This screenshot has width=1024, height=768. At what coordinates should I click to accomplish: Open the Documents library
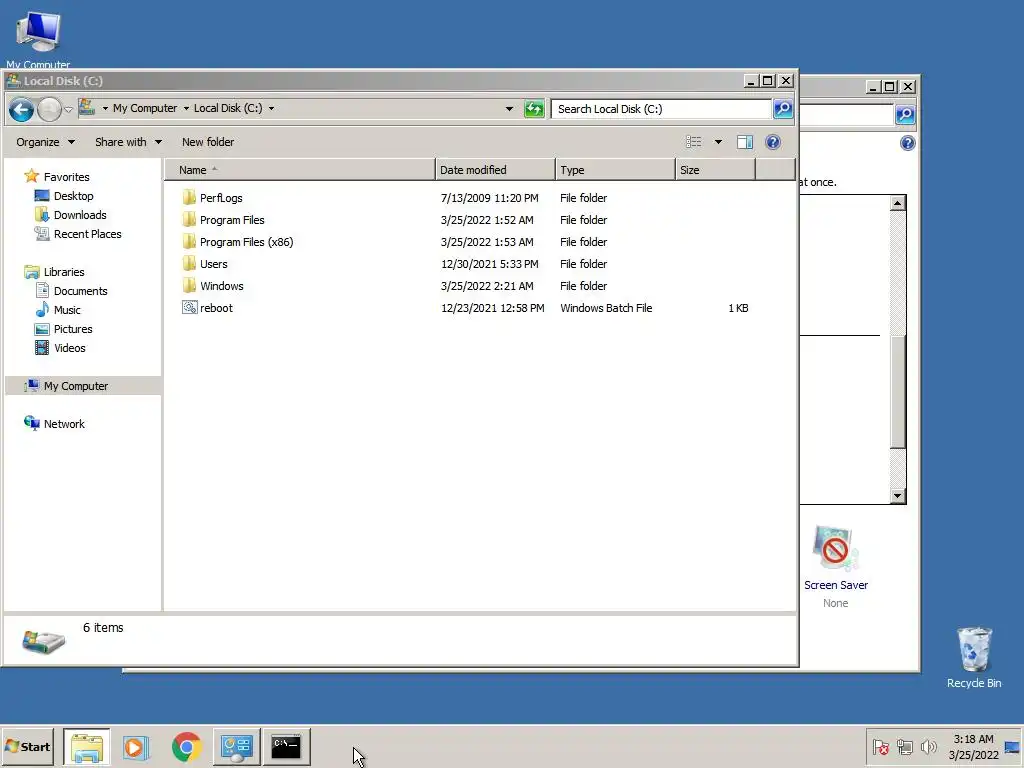coord(71,291)
